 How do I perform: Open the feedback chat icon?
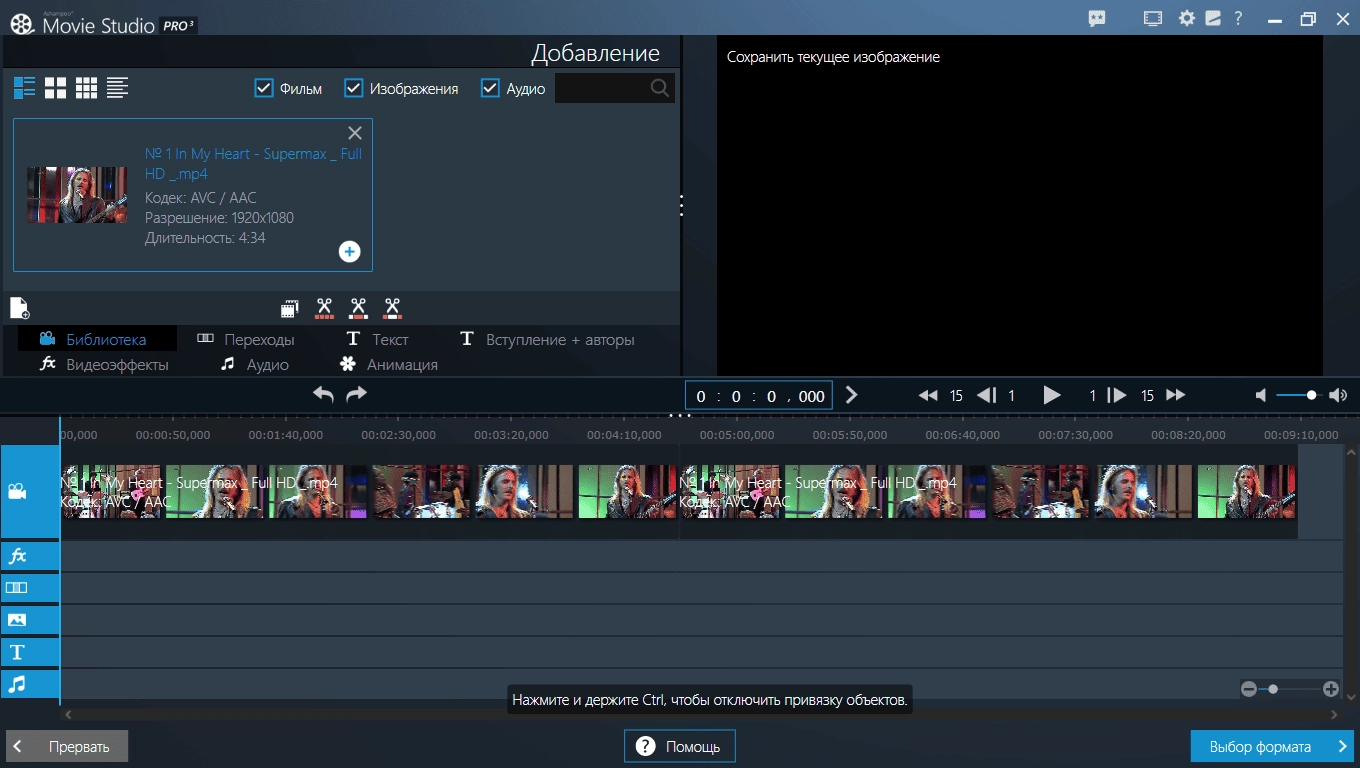point(1098,18)
